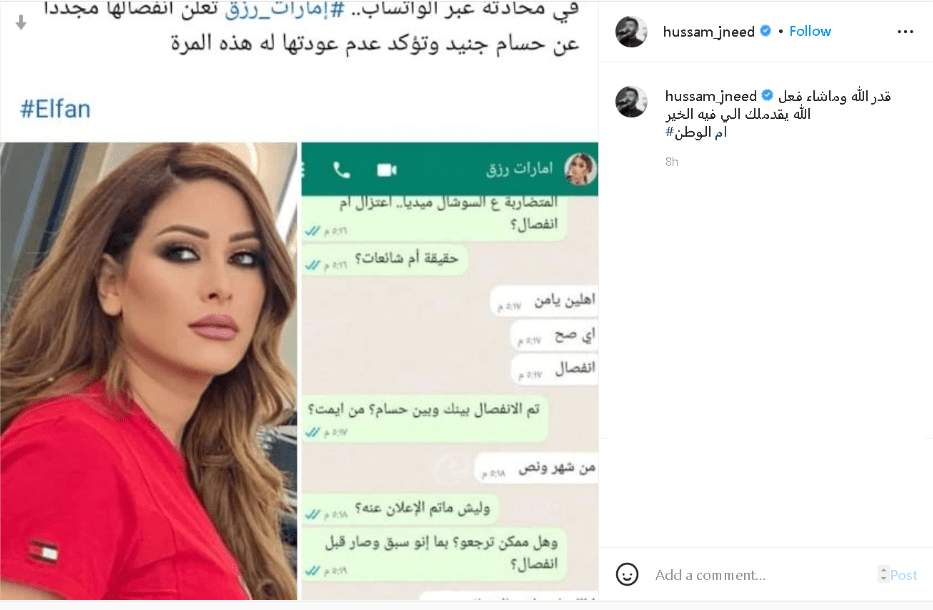Open the three-dots more options menu

[x=905, y=32]
